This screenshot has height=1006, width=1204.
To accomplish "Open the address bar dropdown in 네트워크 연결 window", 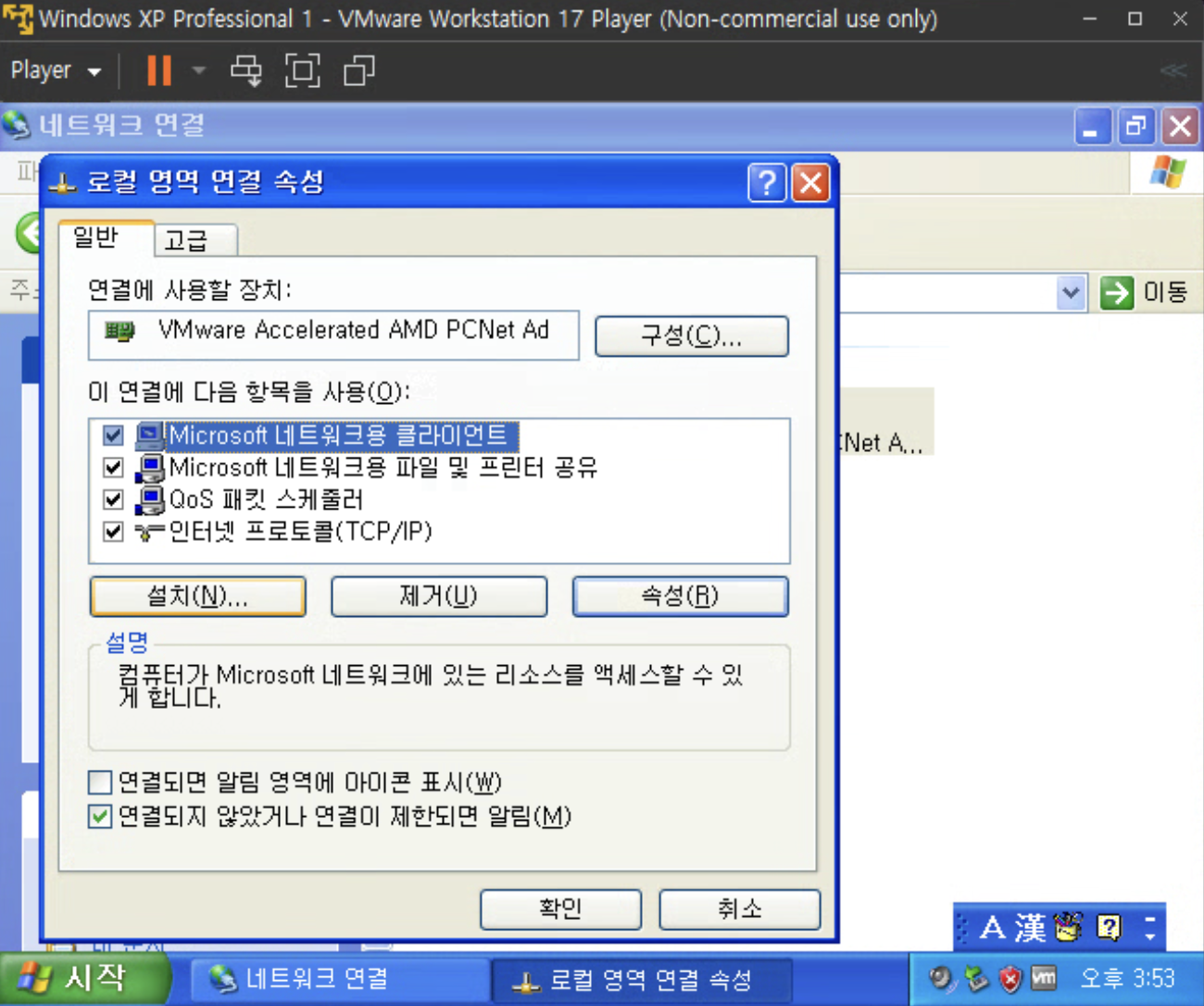I will tap(1072, 293).
